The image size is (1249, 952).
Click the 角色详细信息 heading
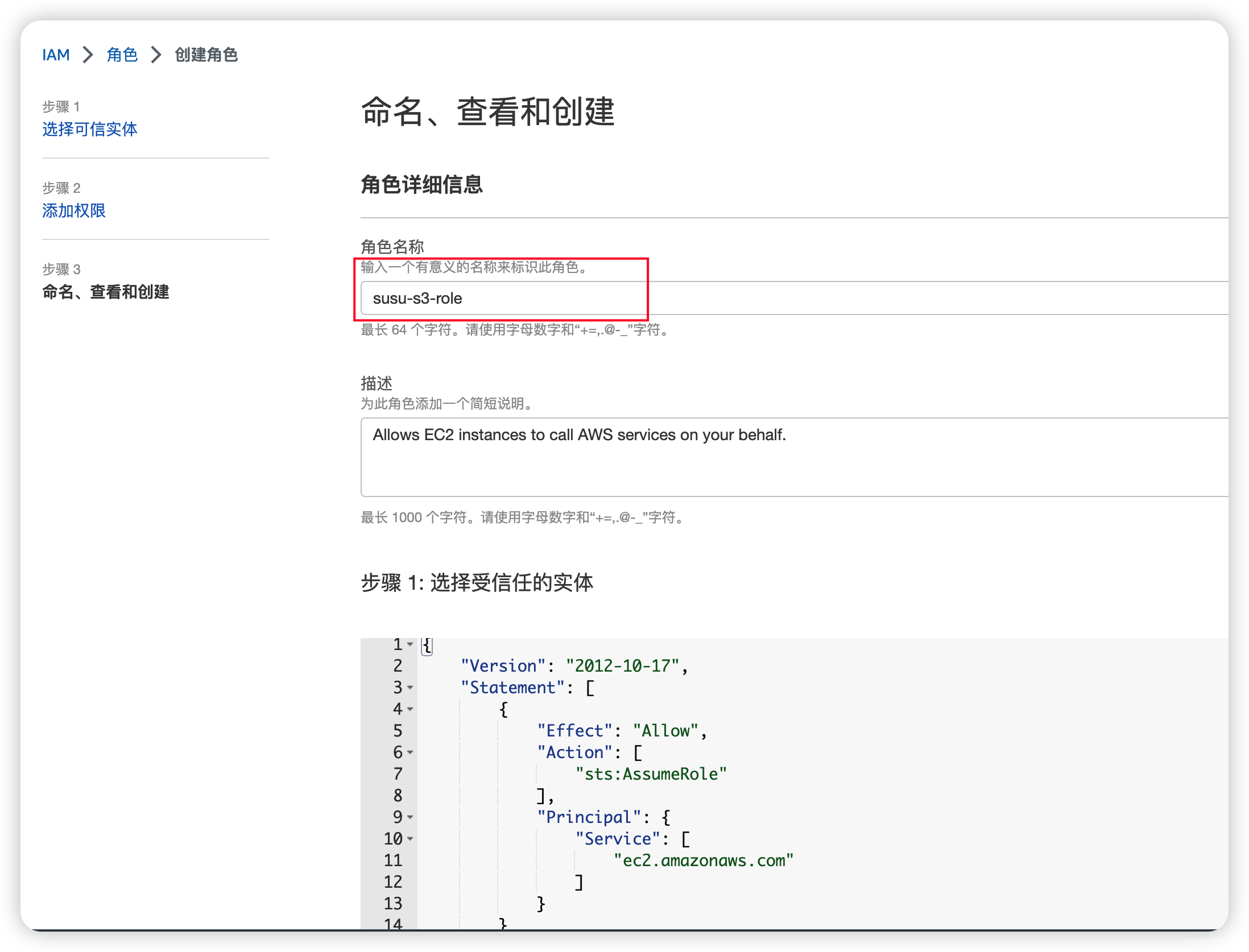[x=422, y=184]
